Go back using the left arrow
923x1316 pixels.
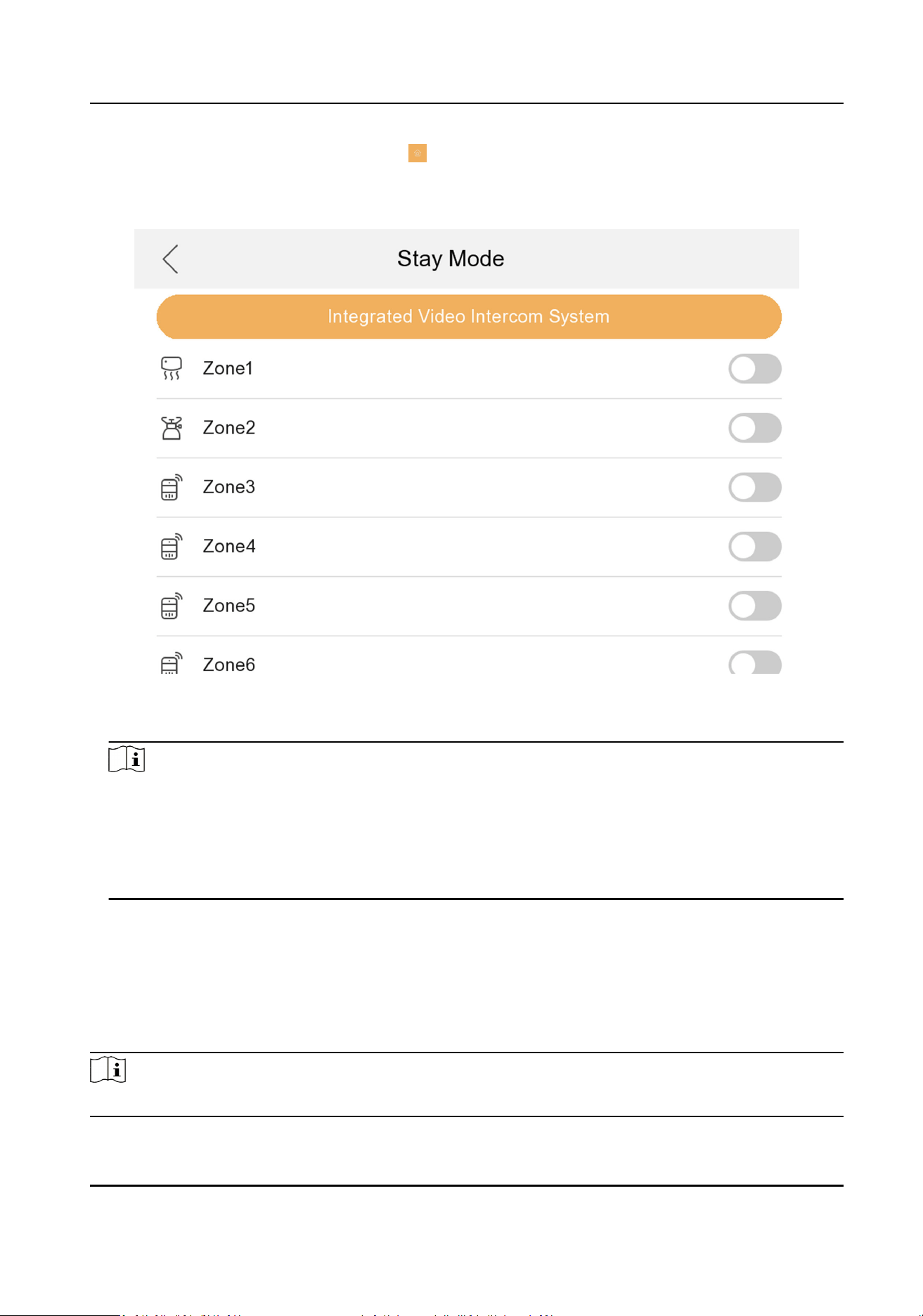(171, 259)
